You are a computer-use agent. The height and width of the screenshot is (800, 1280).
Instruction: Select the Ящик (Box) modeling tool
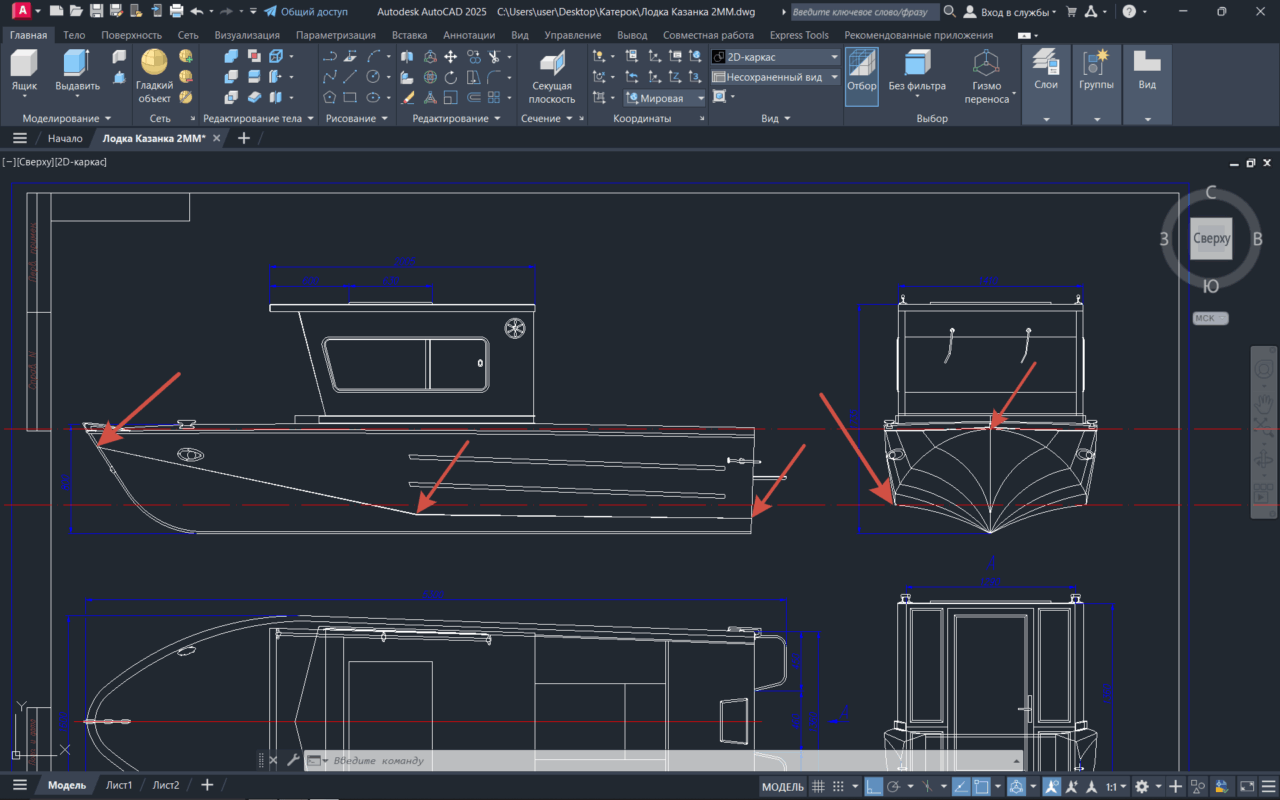click(x=24, y=65)
